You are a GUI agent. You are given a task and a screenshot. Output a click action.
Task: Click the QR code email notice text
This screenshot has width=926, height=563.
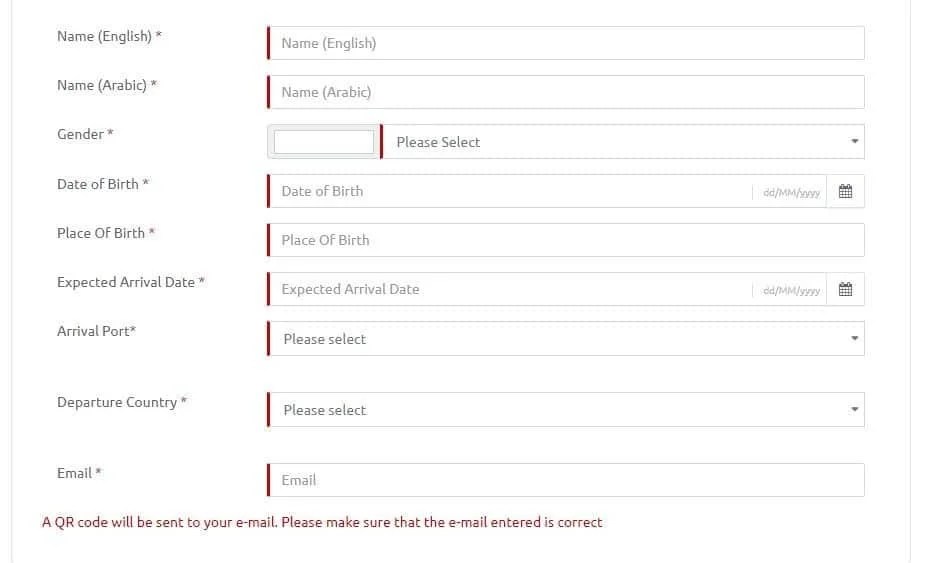point(322,522)
